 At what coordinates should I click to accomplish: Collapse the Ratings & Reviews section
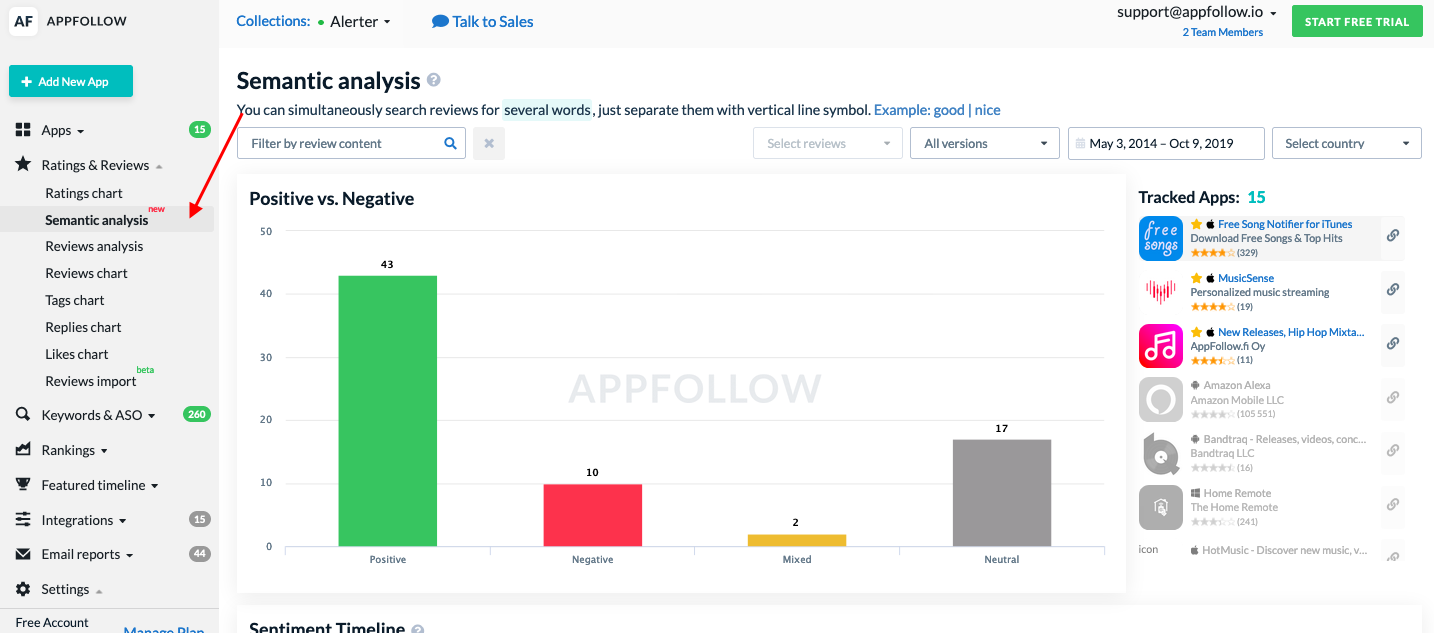[102, 165]
